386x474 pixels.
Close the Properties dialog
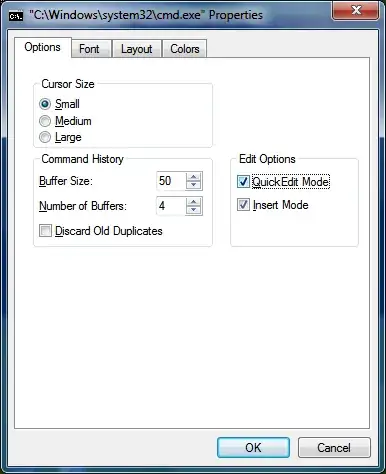[x=356, y=11]
